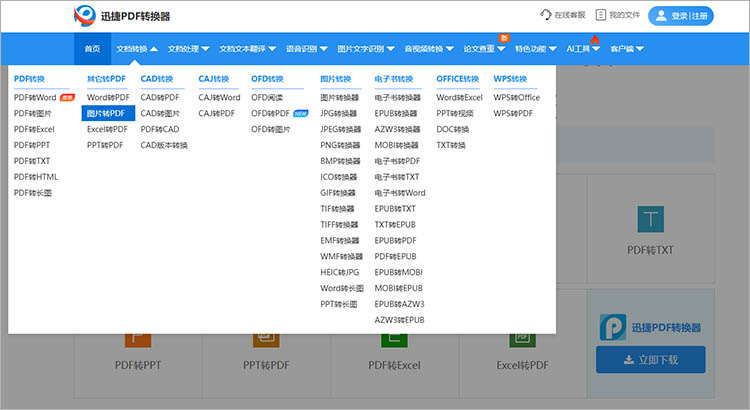
Task: Open 我的文件 document icon
Action: (601, 15)
